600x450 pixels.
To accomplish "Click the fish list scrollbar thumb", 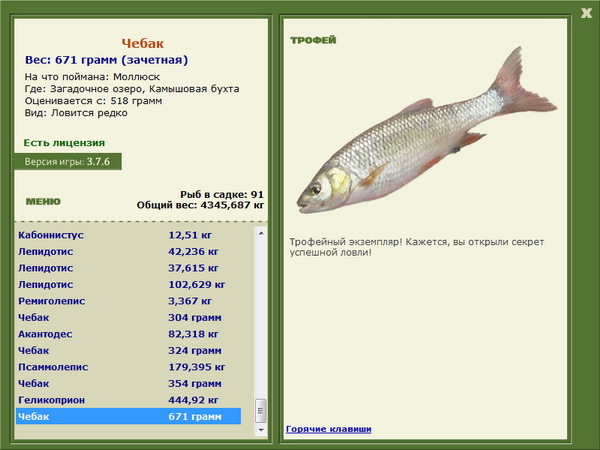I will (x=261, y=411).
